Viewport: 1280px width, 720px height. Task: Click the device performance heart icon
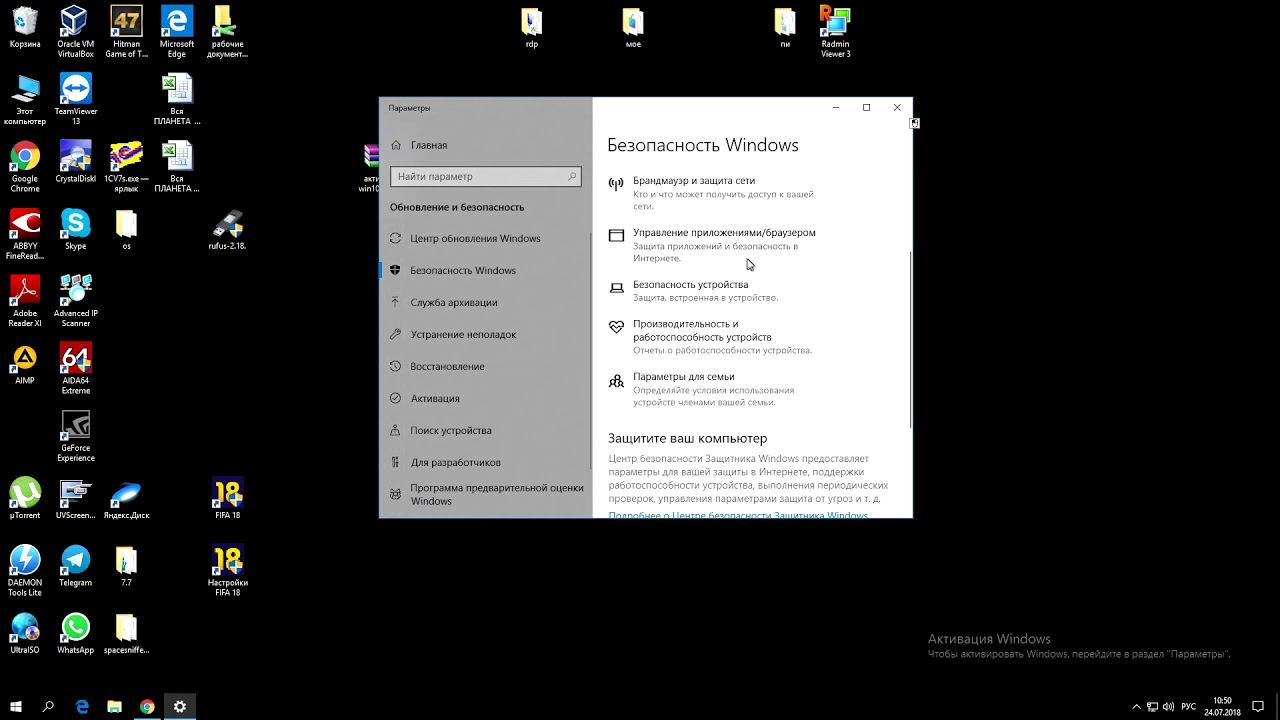(616, 326)
